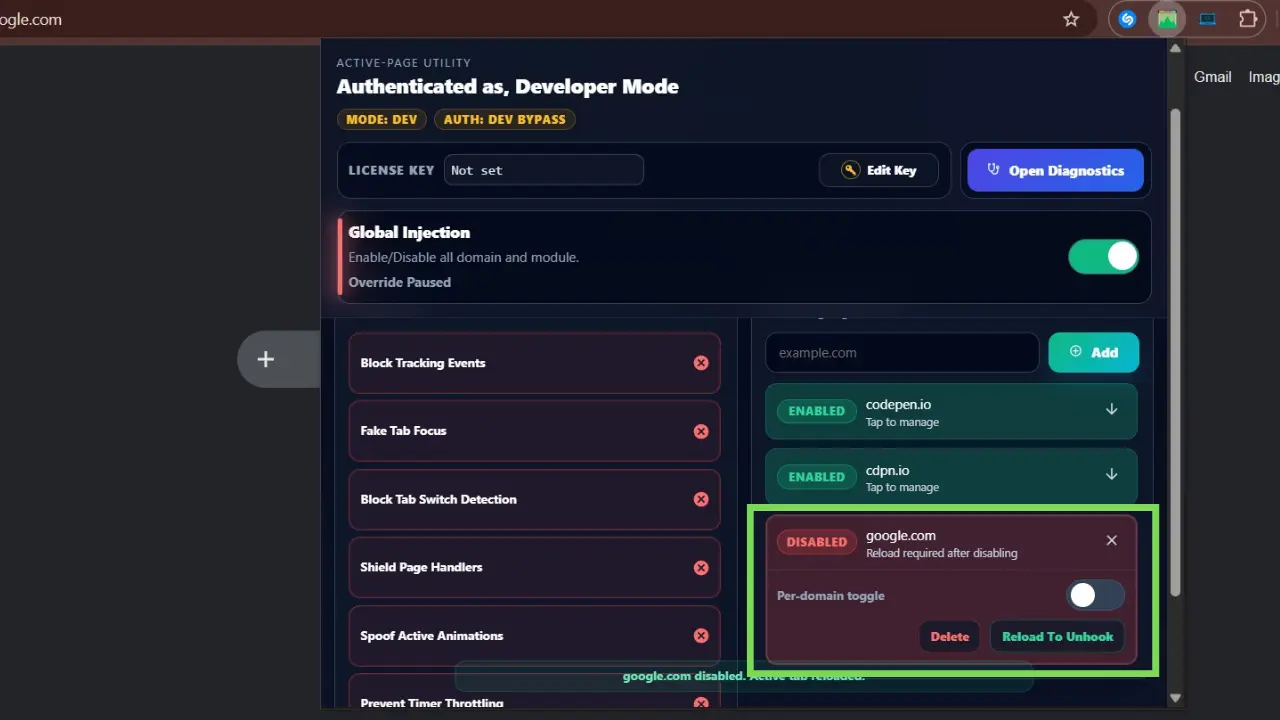Select the Spoof Active Animations module

[x=534, y=636]
